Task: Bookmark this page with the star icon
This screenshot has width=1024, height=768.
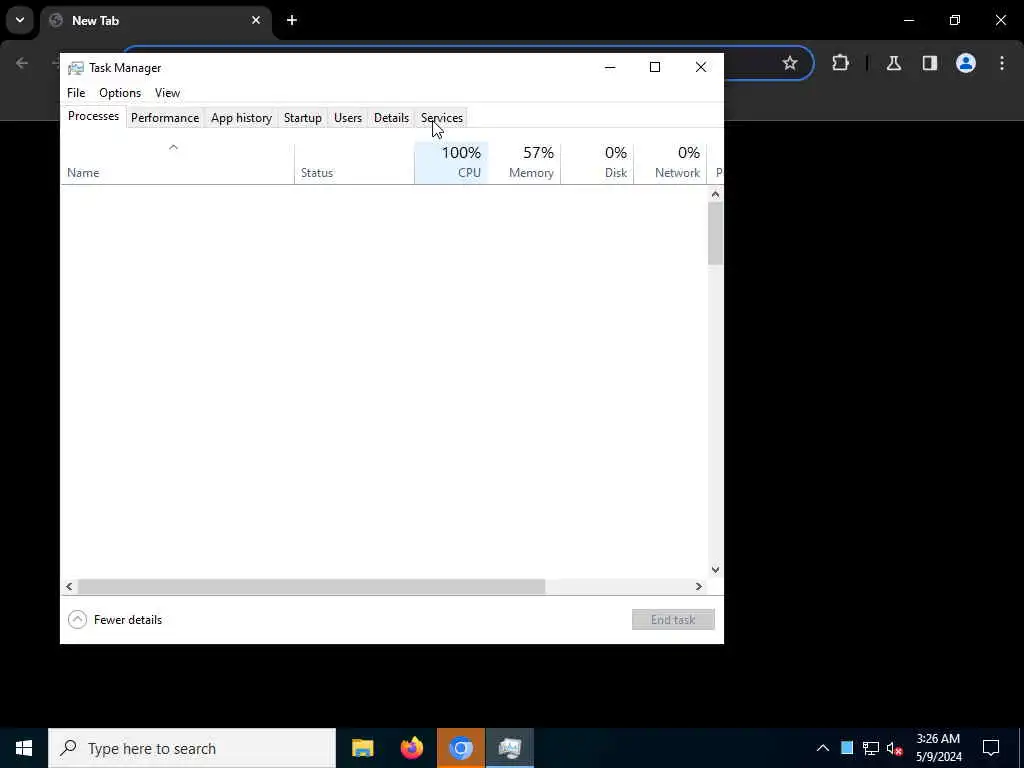Action: 790,63
